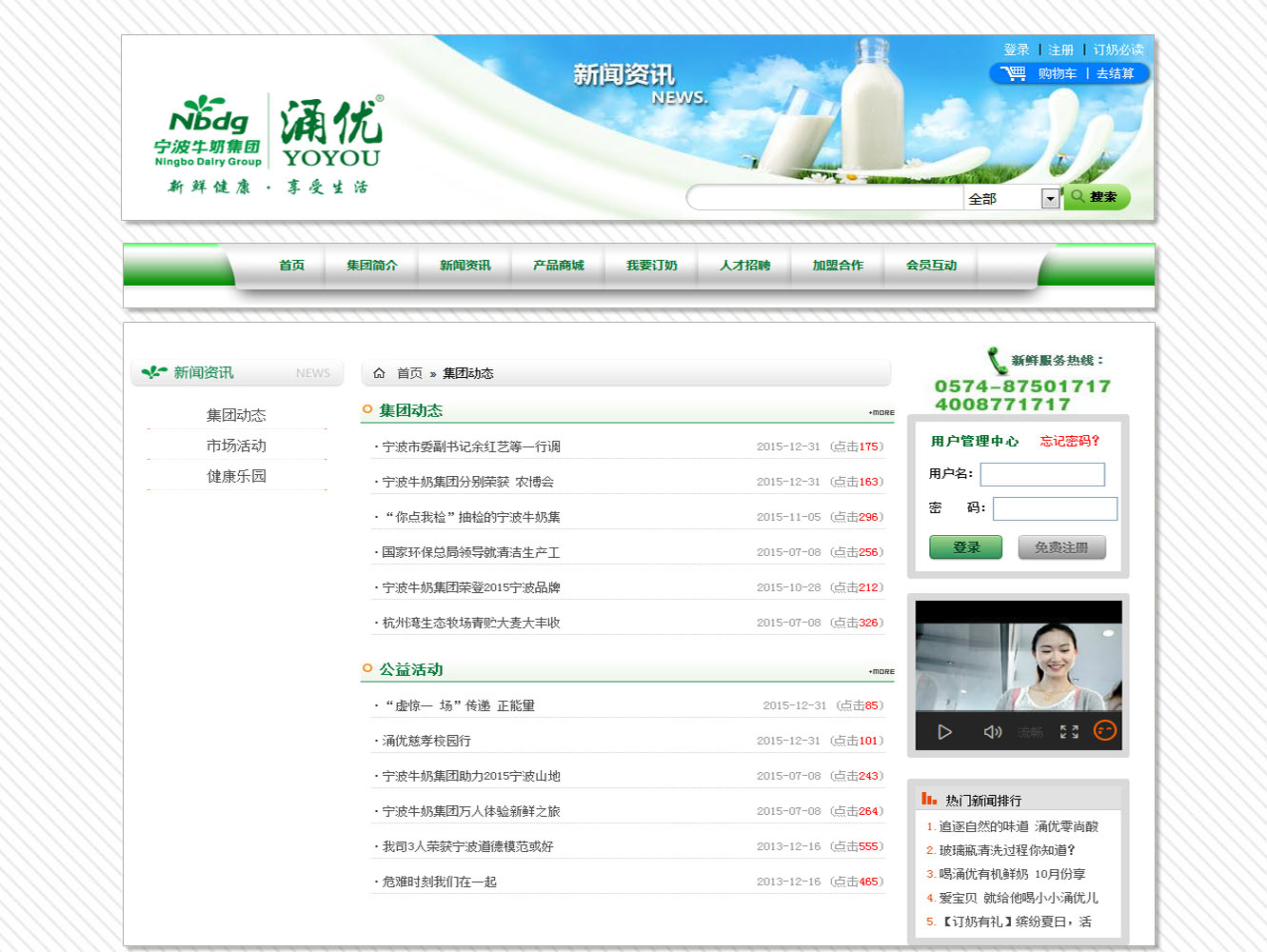Click the 忘记密码? link
This screenshot has height=952, width=1267.
click(1069, 441)
